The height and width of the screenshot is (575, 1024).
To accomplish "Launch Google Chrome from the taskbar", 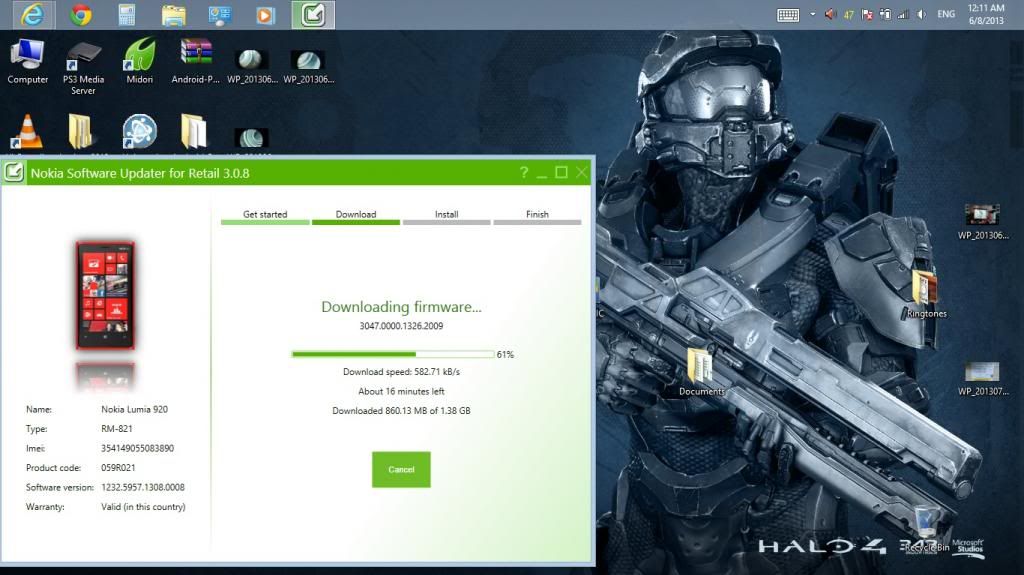I will [x=82, y=15].
